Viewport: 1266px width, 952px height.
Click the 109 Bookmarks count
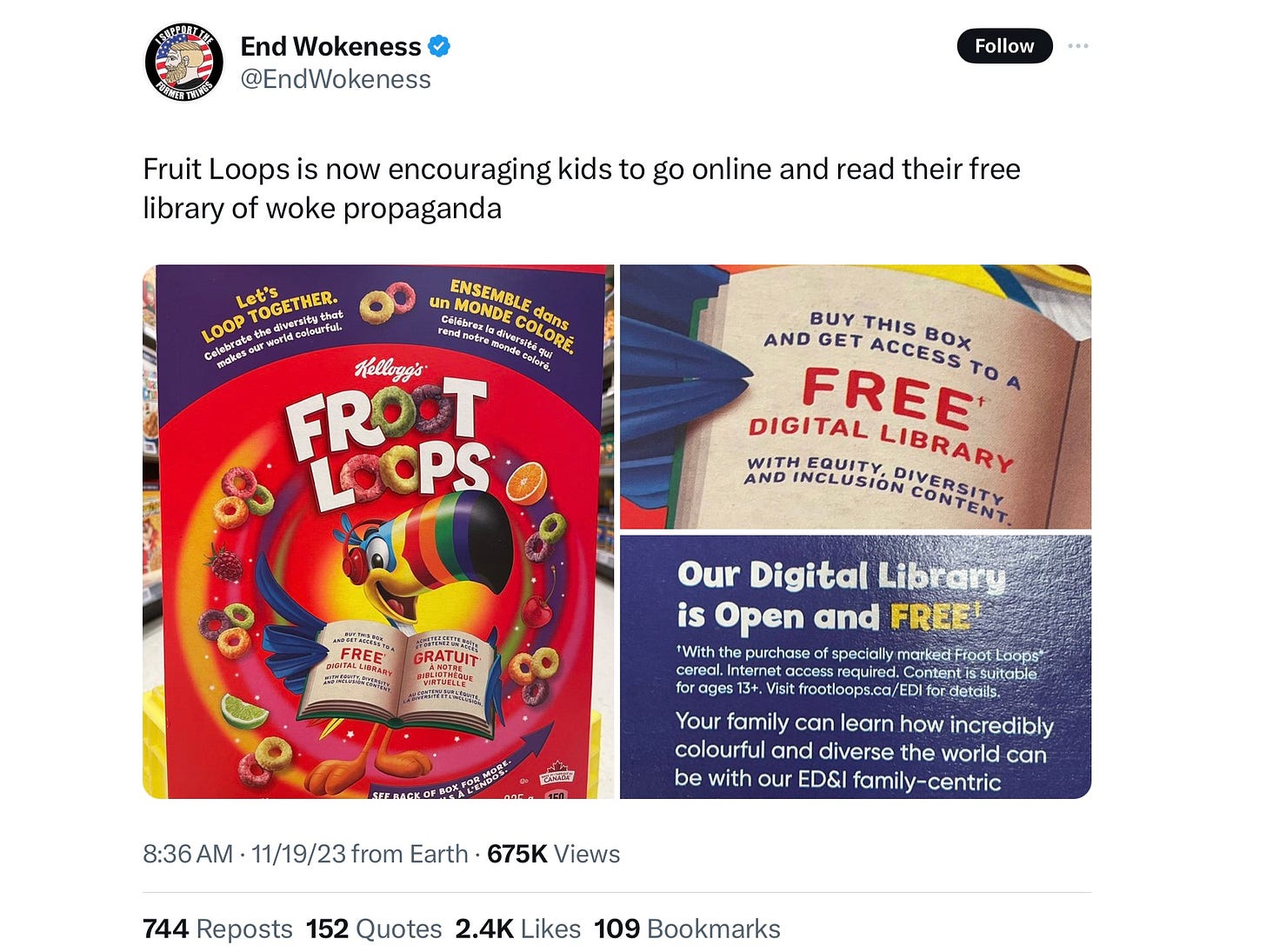(x=687, y=929)
